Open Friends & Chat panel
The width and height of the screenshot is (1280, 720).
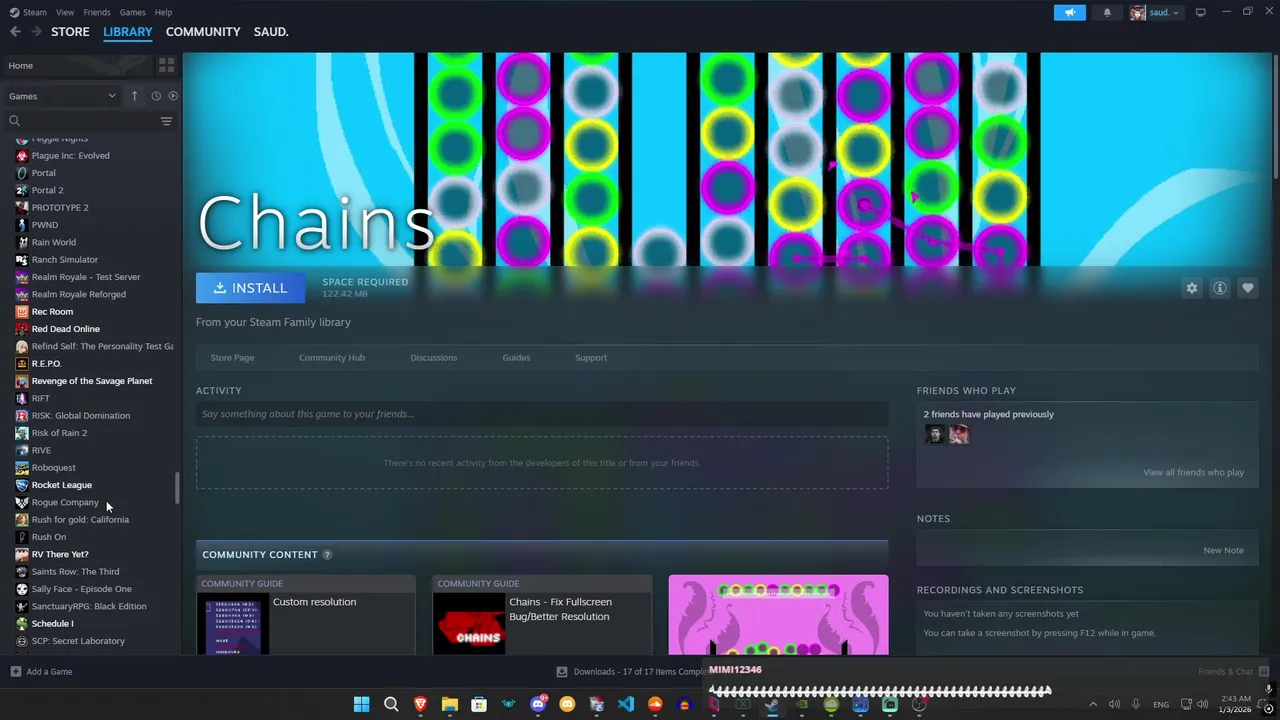[x=1233, y=672]
